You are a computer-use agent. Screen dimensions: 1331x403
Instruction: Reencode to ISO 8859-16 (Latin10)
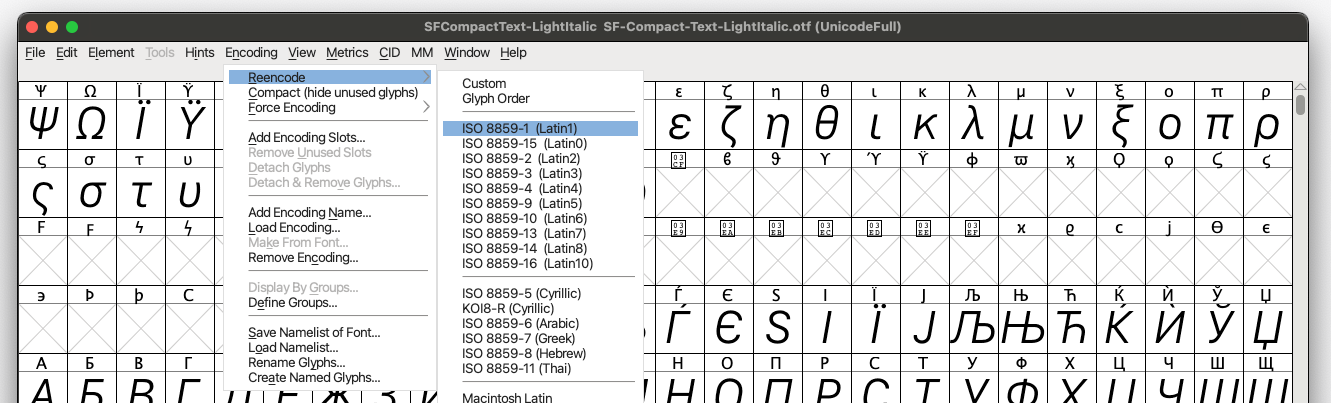coord(540,263)
